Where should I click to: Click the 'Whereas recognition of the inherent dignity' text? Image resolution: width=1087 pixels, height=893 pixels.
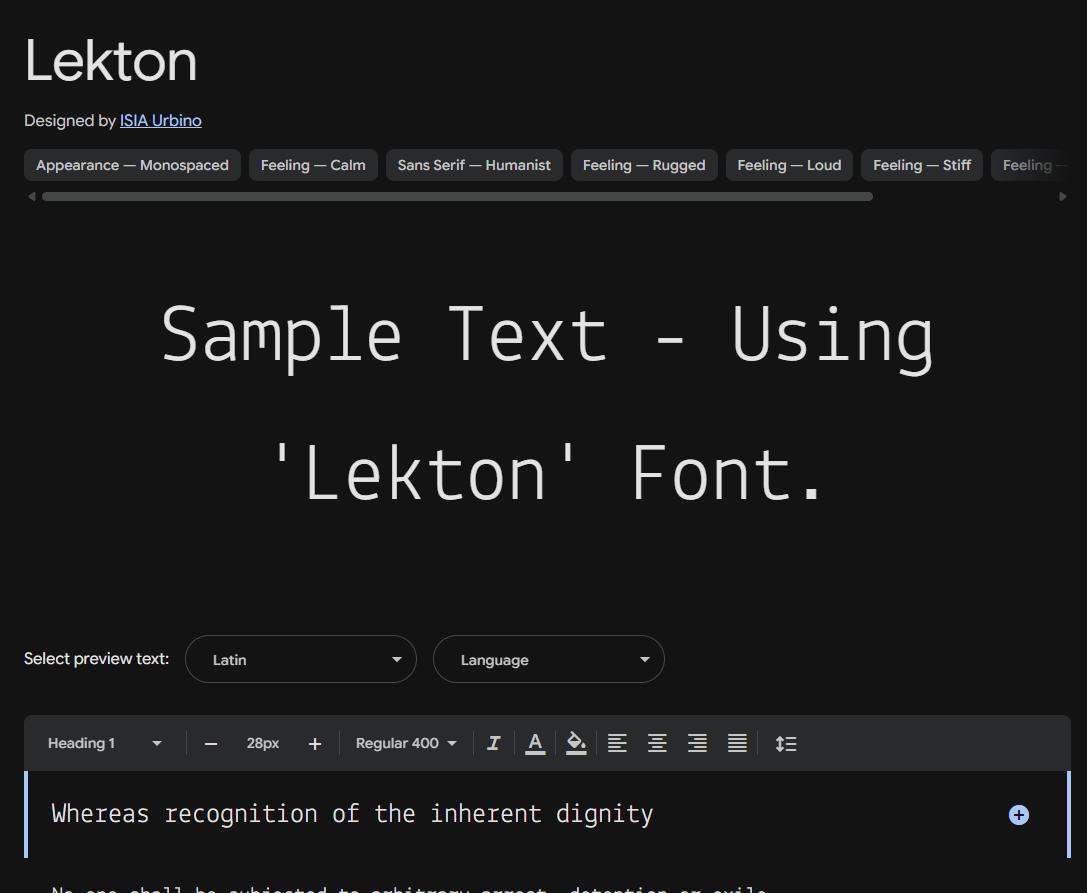pyautogui.click(x=352, y=814)
